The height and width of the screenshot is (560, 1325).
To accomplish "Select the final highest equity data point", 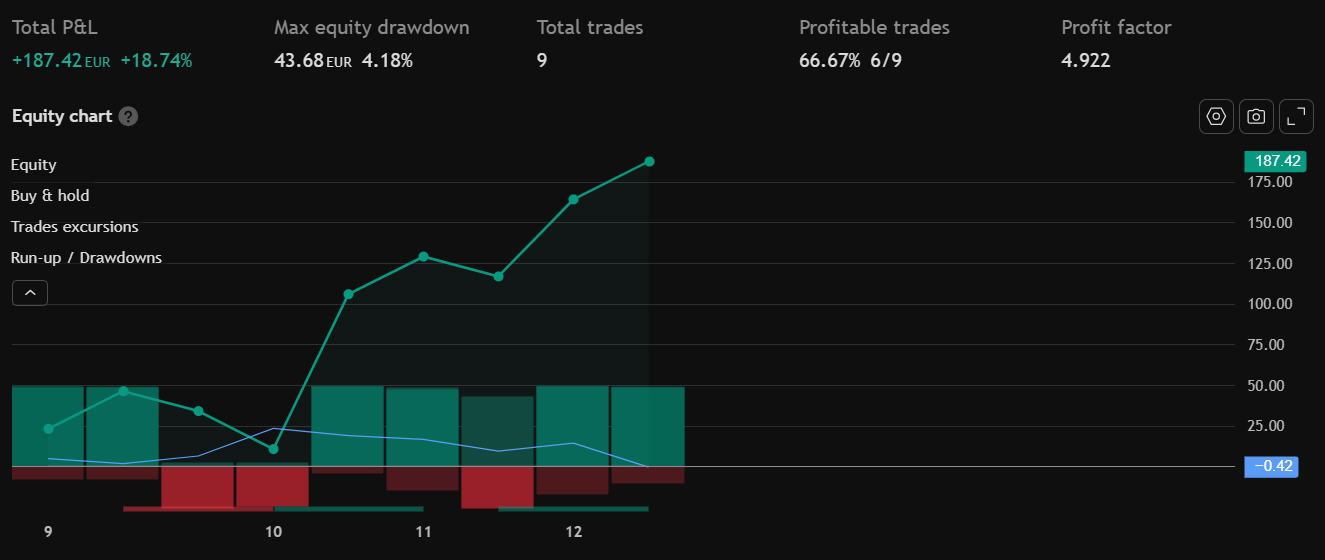I will click(649, 161).
